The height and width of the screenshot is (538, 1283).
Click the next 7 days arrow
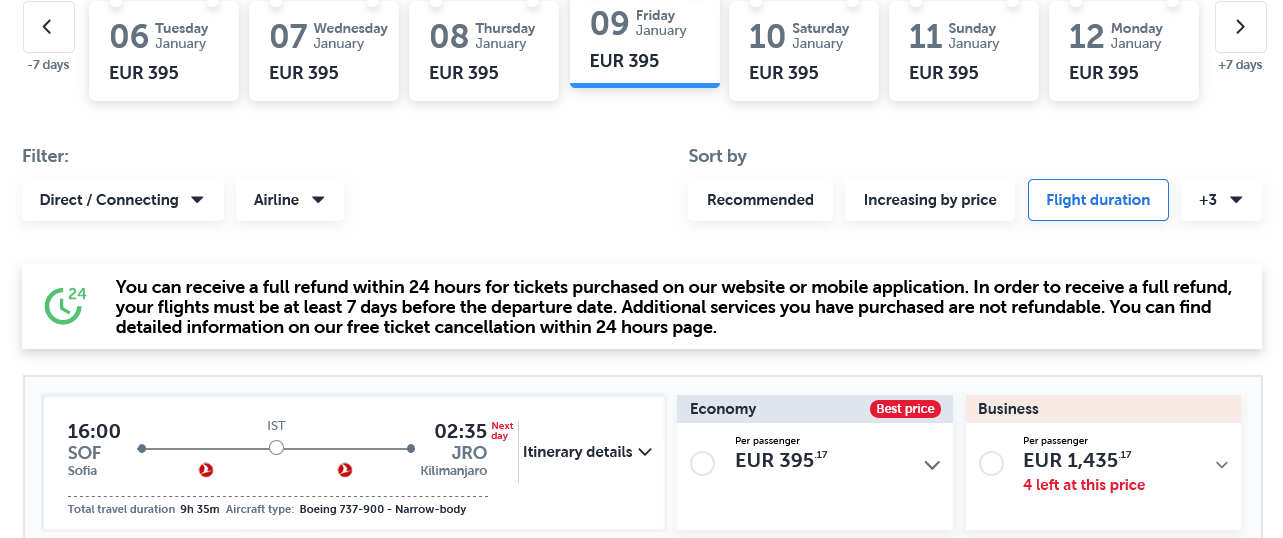coord(1240,27)
